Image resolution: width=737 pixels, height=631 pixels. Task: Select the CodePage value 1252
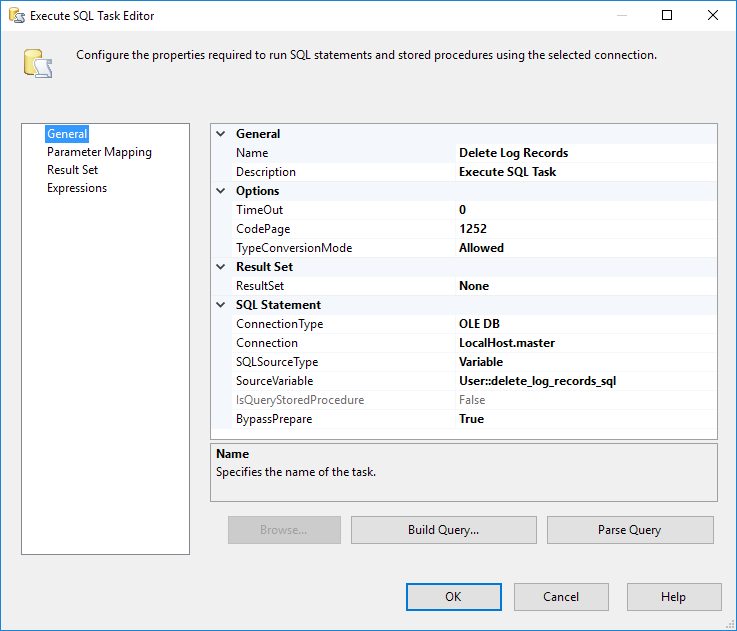pyautogui.click(x=586, y=229)
